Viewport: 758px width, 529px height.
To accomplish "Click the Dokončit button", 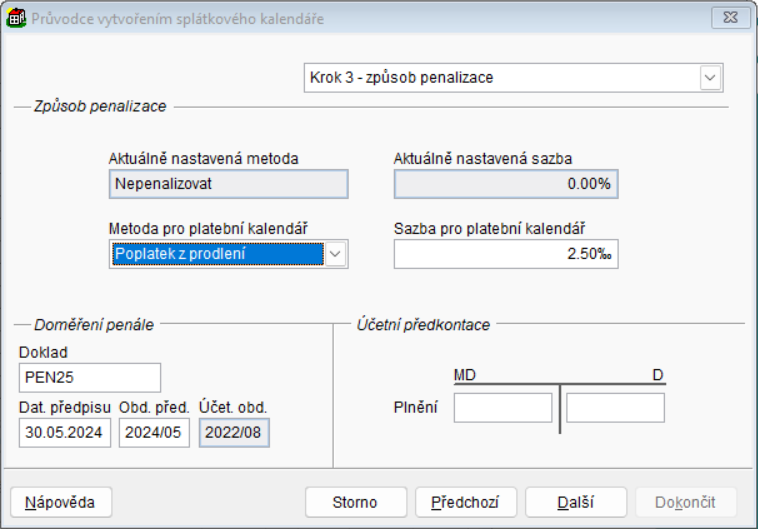I will [687, 501].
